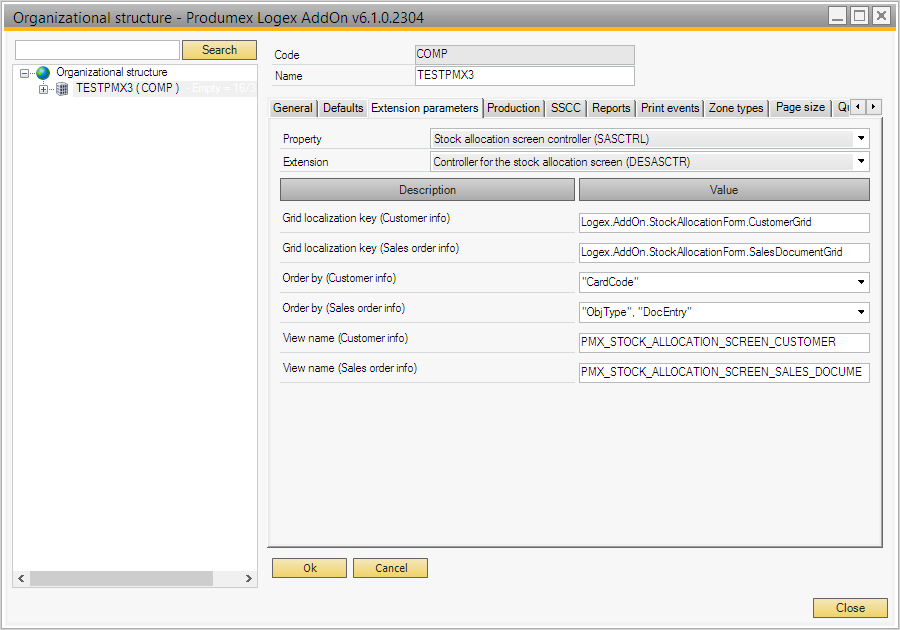Switch to the General tab
900x630 pixels.
pyautogui.click(x=293, y=108)
